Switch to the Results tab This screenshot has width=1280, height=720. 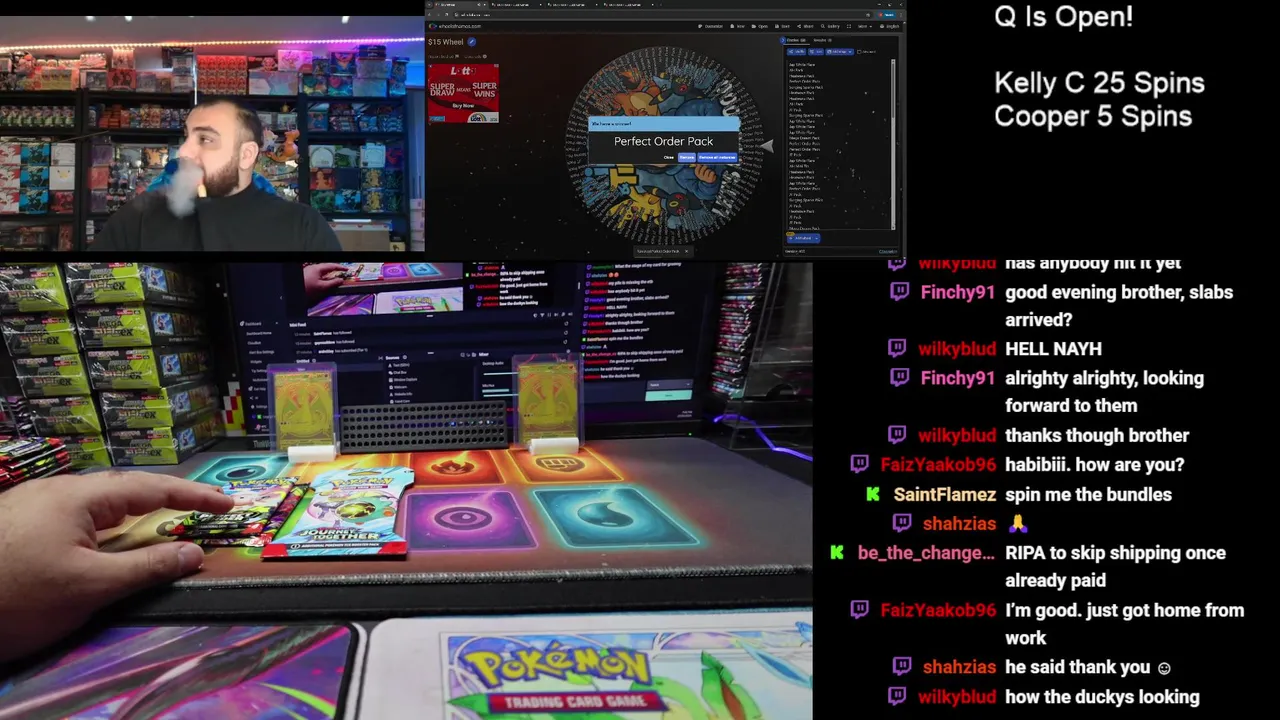[822, 40]
